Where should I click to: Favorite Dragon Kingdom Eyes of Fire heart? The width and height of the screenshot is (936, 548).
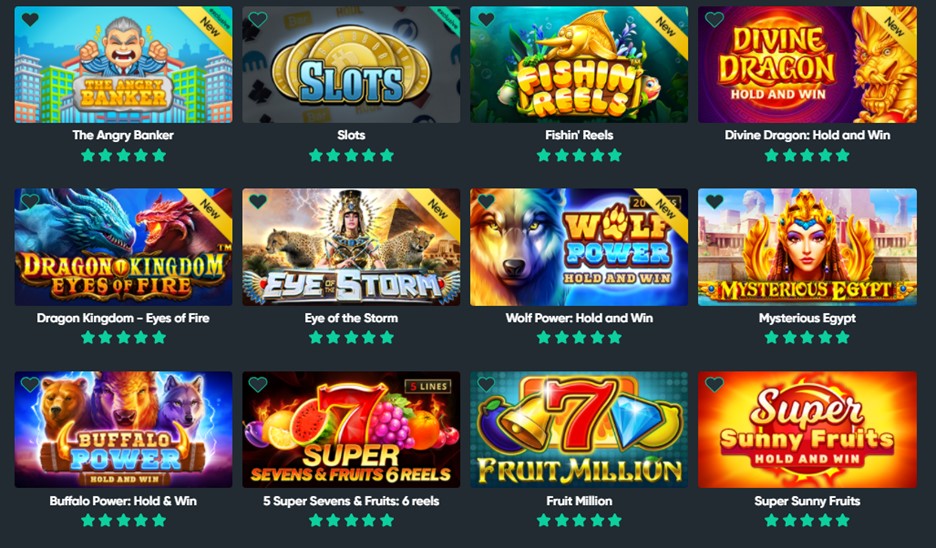(30, 201)
